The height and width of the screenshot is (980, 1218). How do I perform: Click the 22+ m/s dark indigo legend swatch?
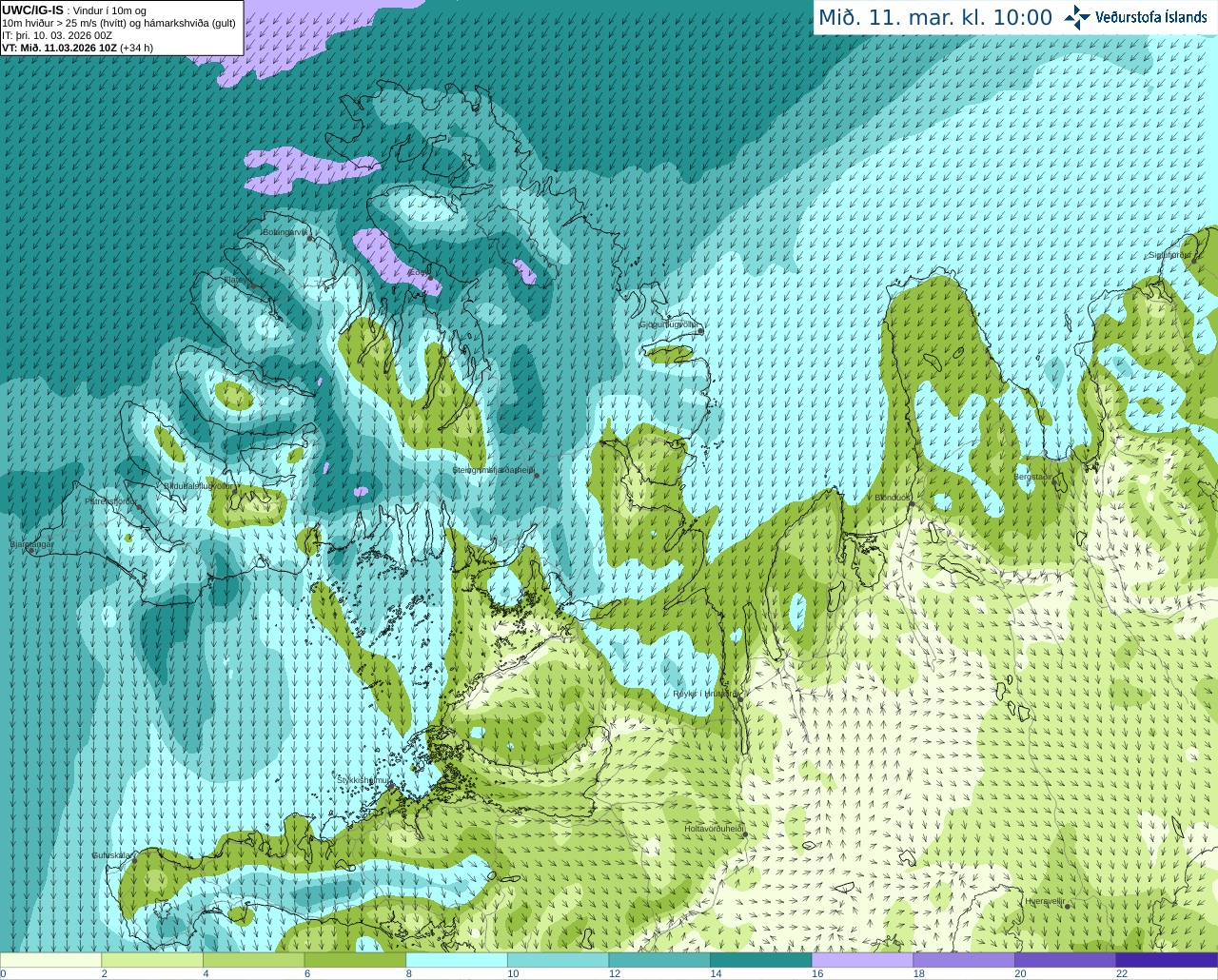pos(1167,960)
